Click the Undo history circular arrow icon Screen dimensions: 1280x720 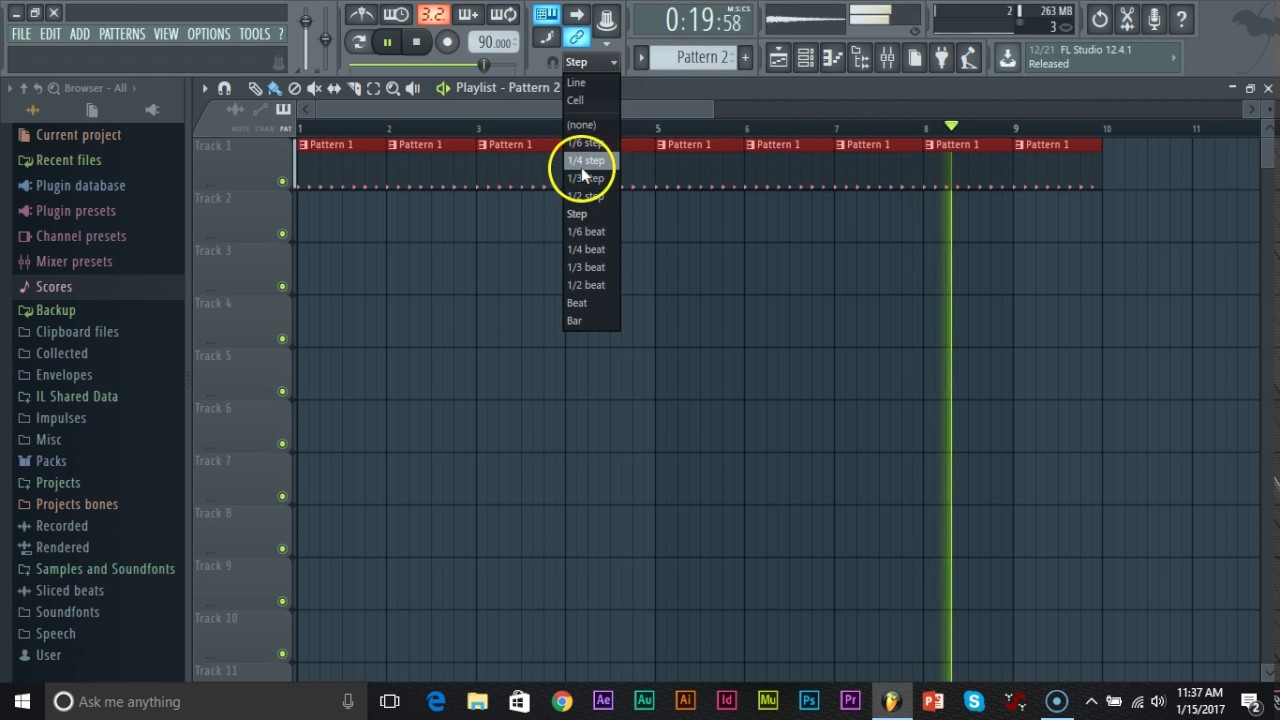[1099, 18]
